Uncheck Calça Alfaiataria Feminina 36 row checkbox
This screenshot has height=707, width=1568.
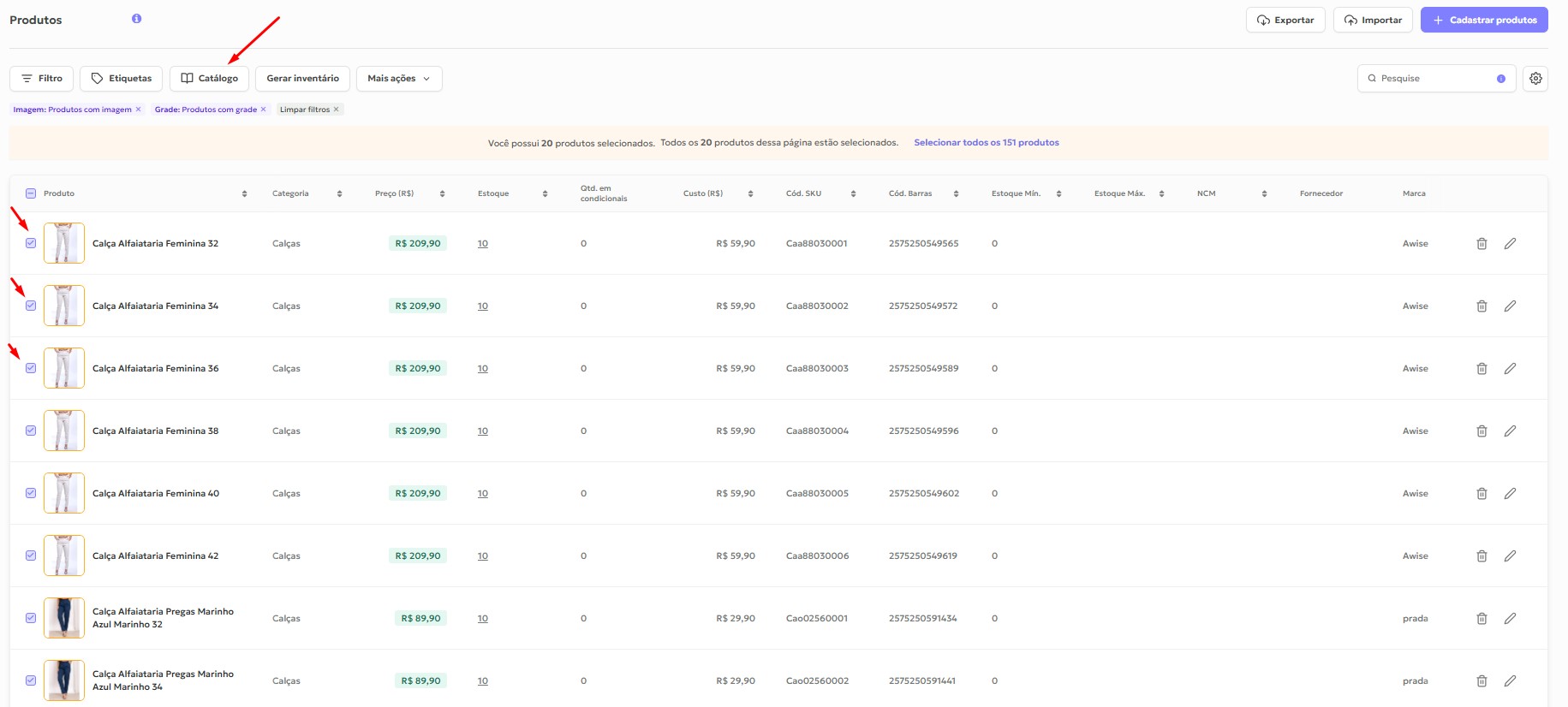[31, 368]
